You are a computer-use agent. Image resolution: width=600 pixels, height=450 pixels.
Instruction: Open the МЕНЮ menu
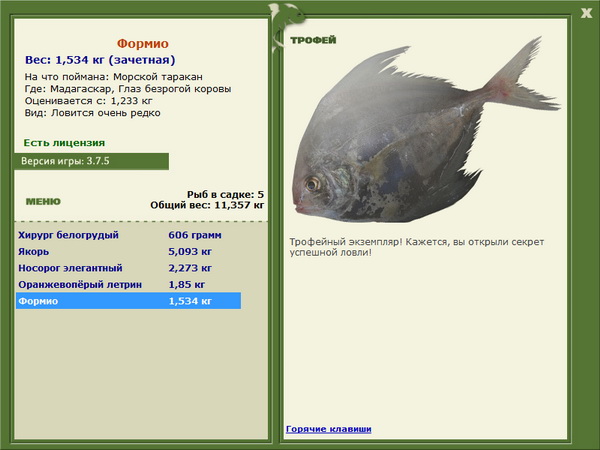[43, 202]
